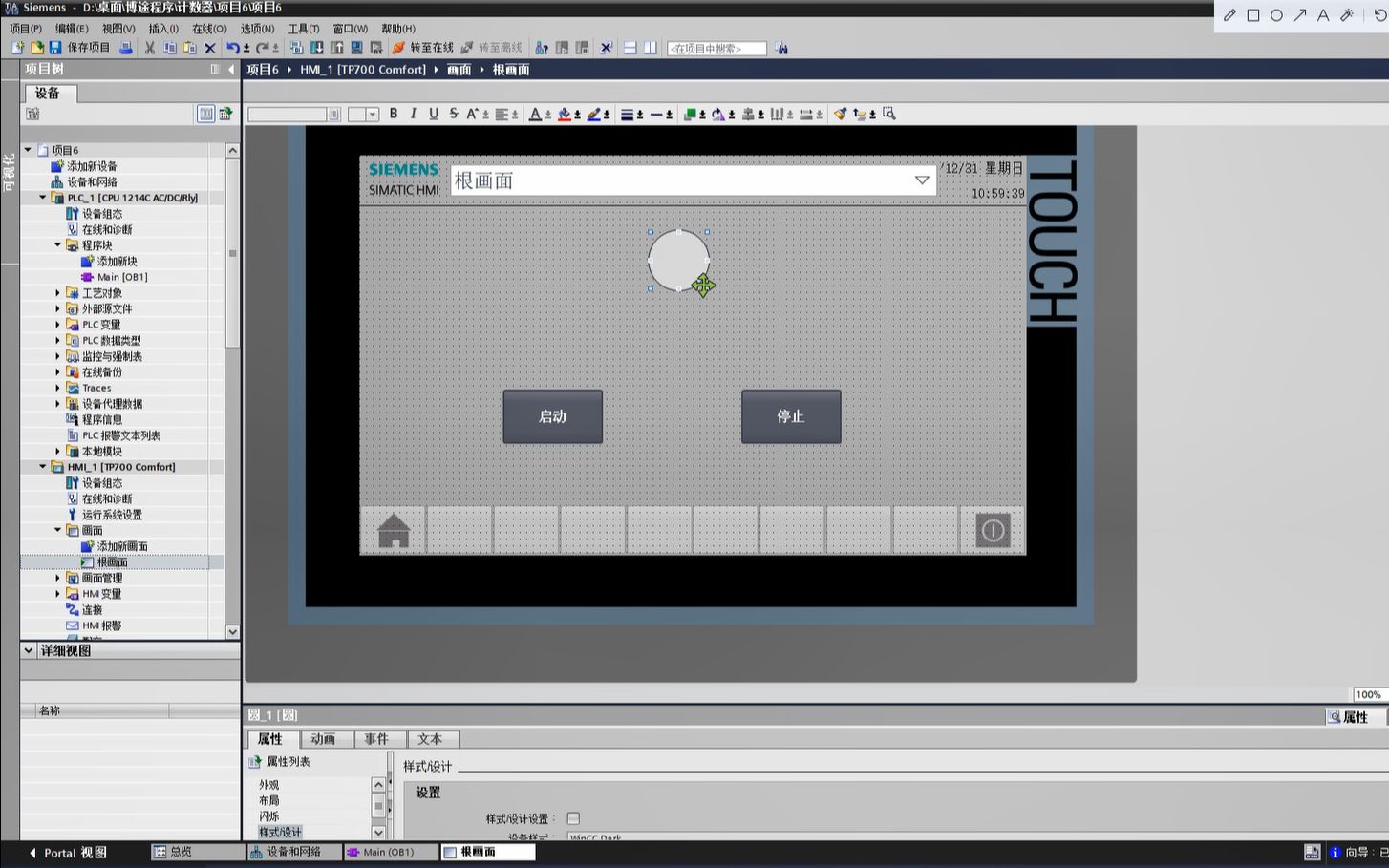The width and height of the screenshot is (1389, 868).
Task: Open the 在线(O) menu
Action: click(x=209, y=29)
